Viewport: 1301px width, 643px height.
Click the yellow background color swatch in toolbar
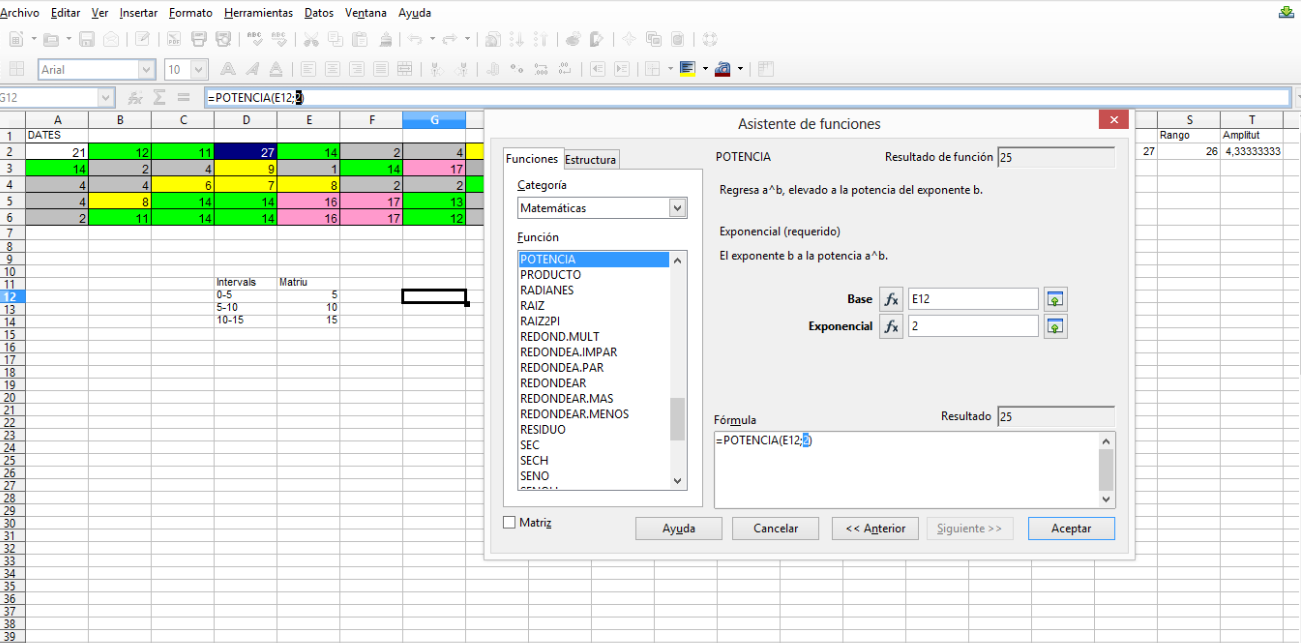click(687, 69)
